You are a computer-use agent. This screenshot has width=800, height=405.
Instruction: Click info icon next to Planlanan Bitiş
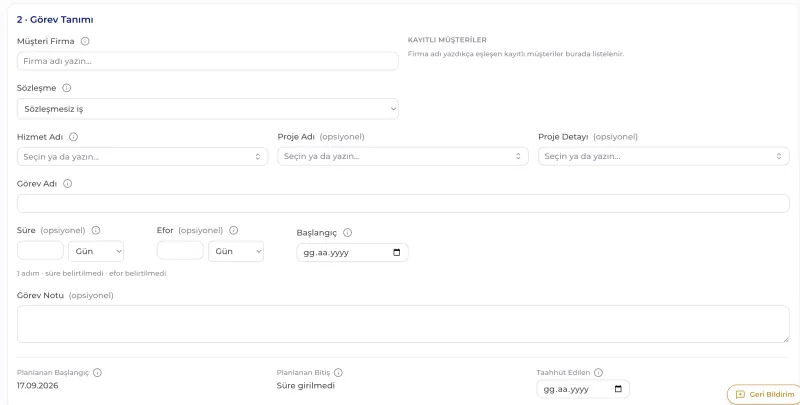pyautogui.click(x=338, y=372)
